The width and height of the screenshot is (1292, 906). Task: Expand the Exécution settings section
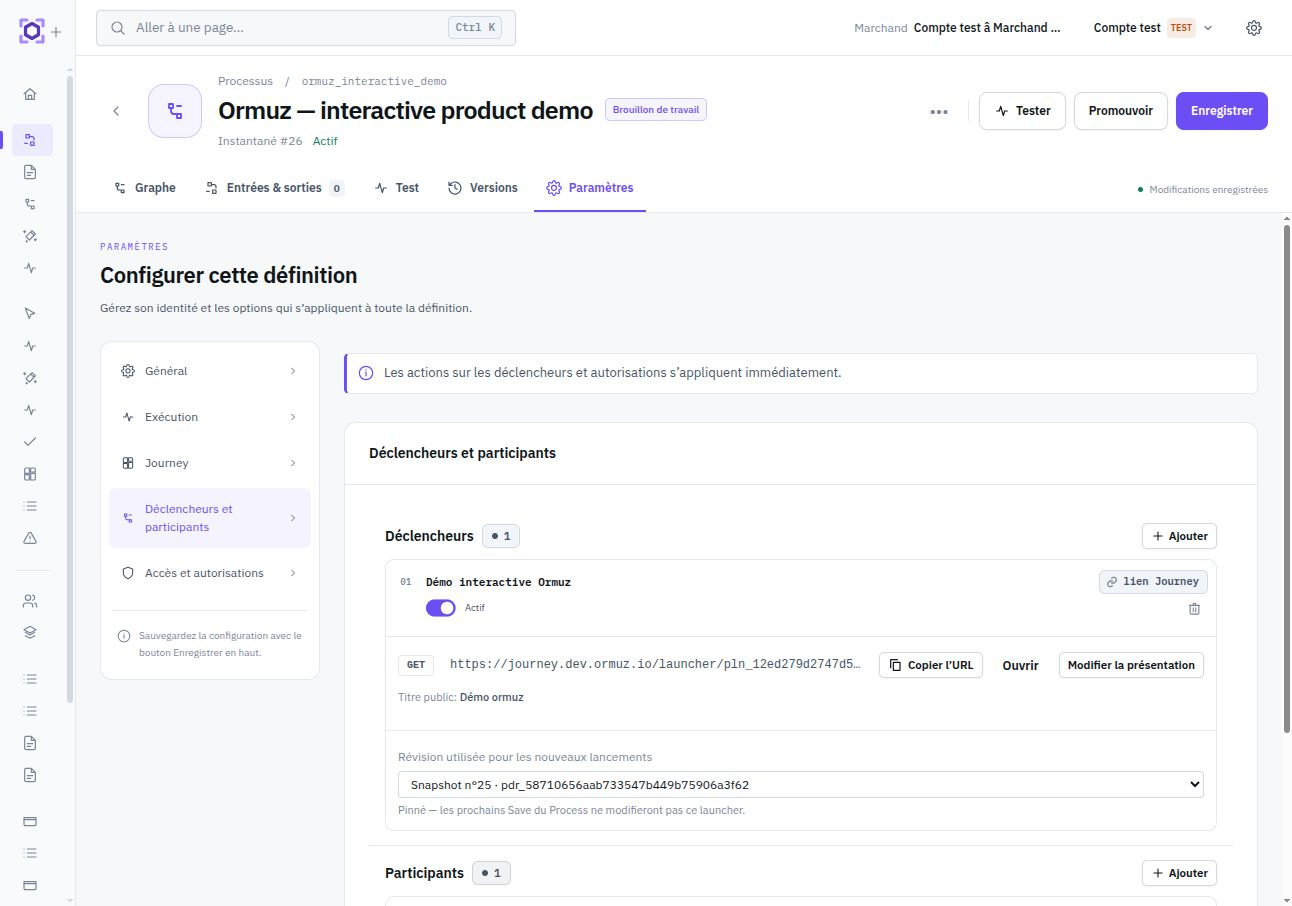point(210,417)
